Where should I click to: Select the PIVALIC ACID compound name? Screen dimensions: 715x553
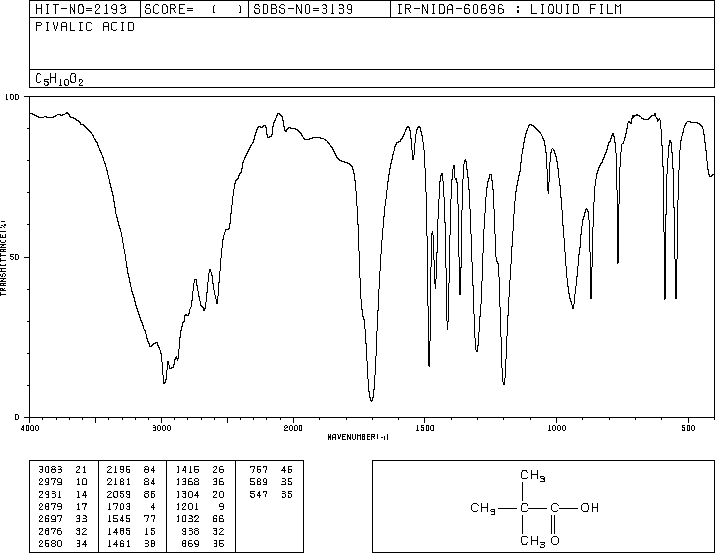coord(85,27)
